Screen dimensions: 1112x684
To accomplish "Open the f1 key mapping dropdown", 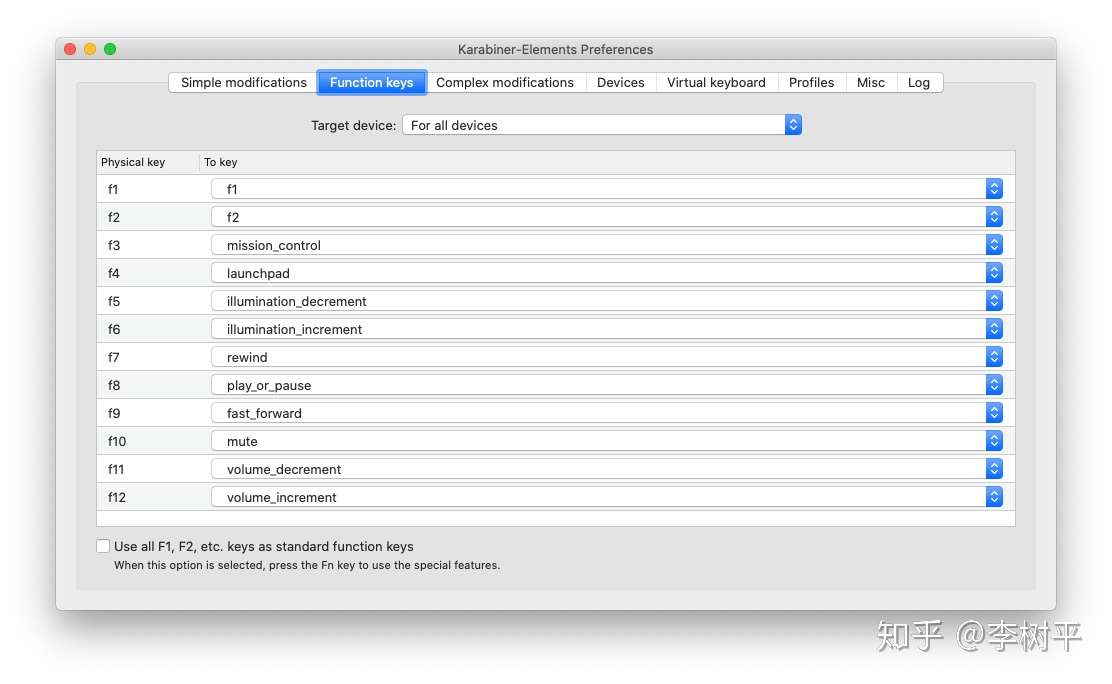I will pos(993,188).
